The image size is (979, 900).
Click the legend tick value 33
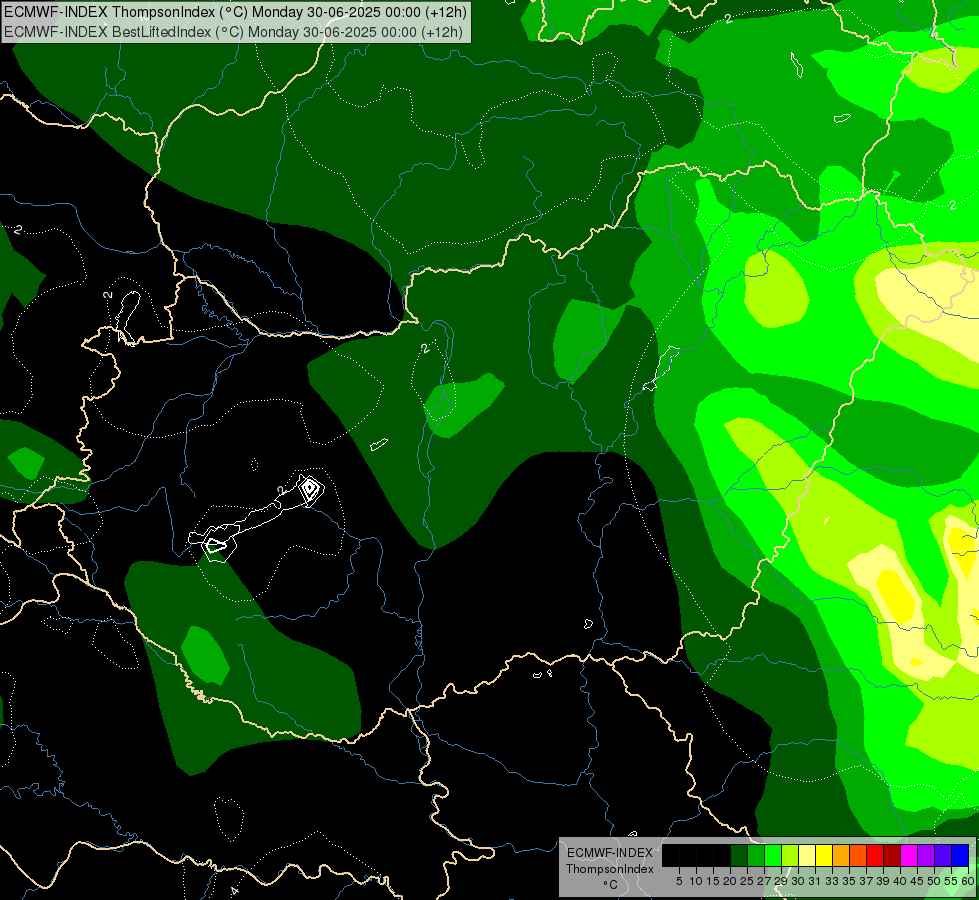click(832, 881)
